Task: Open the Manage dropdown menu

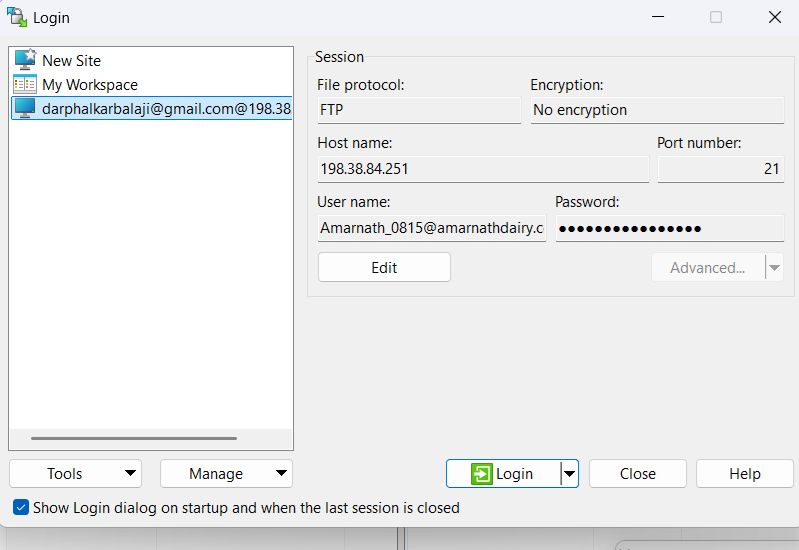Action: click(x=225, y=474)
